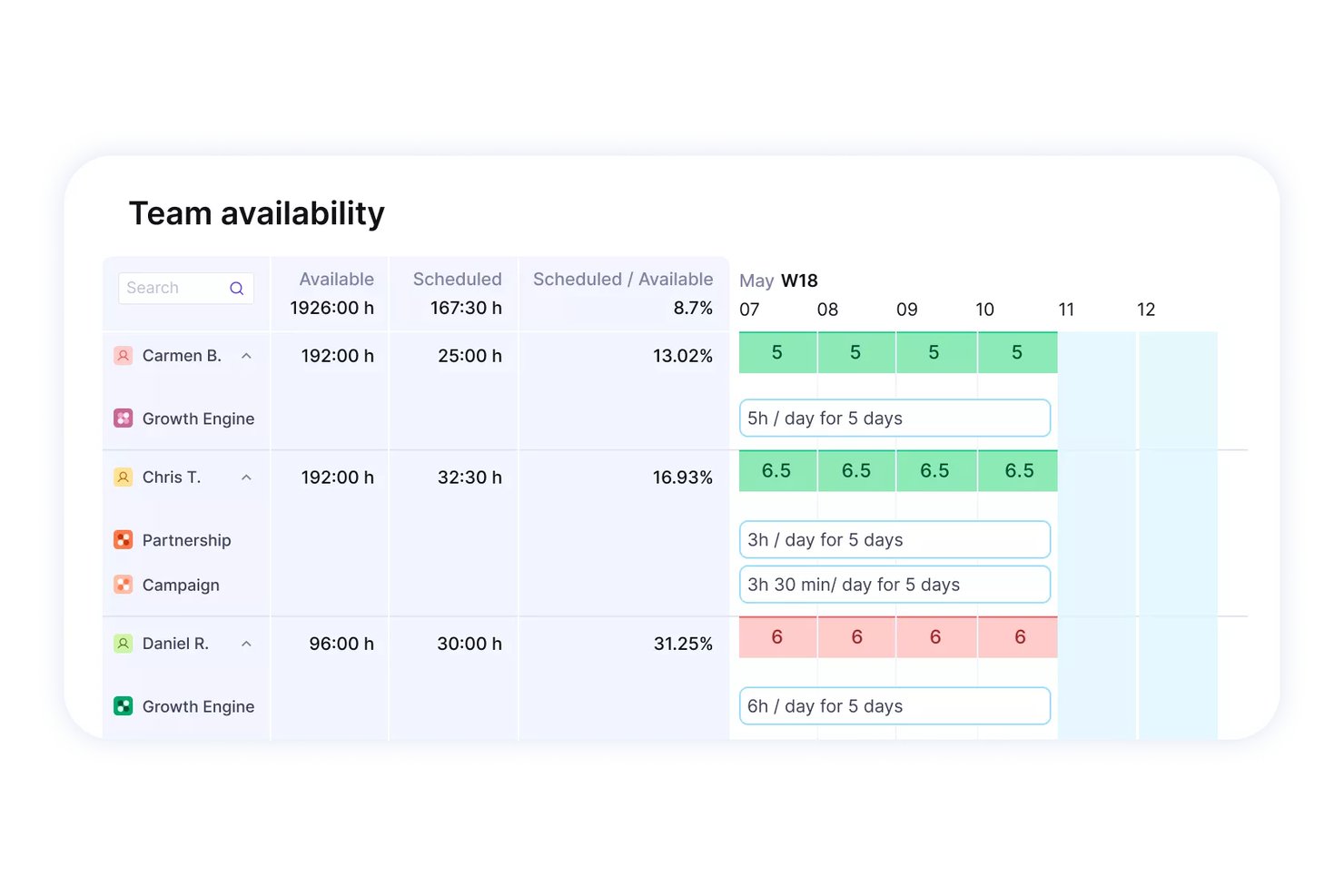Click the day 12 date header
This screenshot has width=1344, height=896.
[x=1146, y=310]
